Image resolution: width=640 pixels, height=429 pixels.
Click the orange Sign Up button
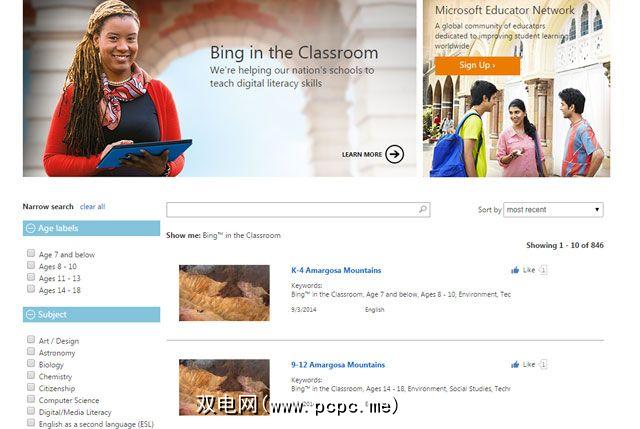[x=477, y=65]
